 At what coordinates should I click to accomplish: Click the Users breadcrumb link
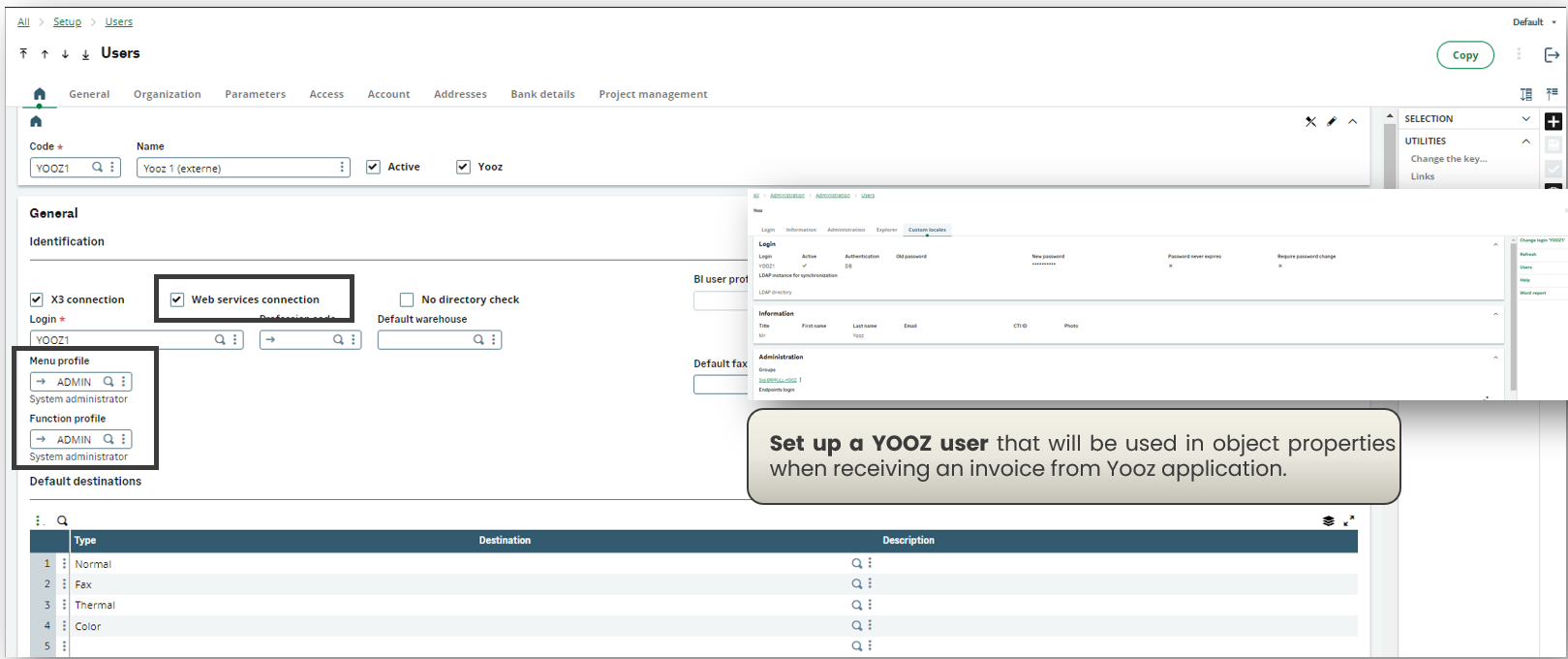pos(119,21)
